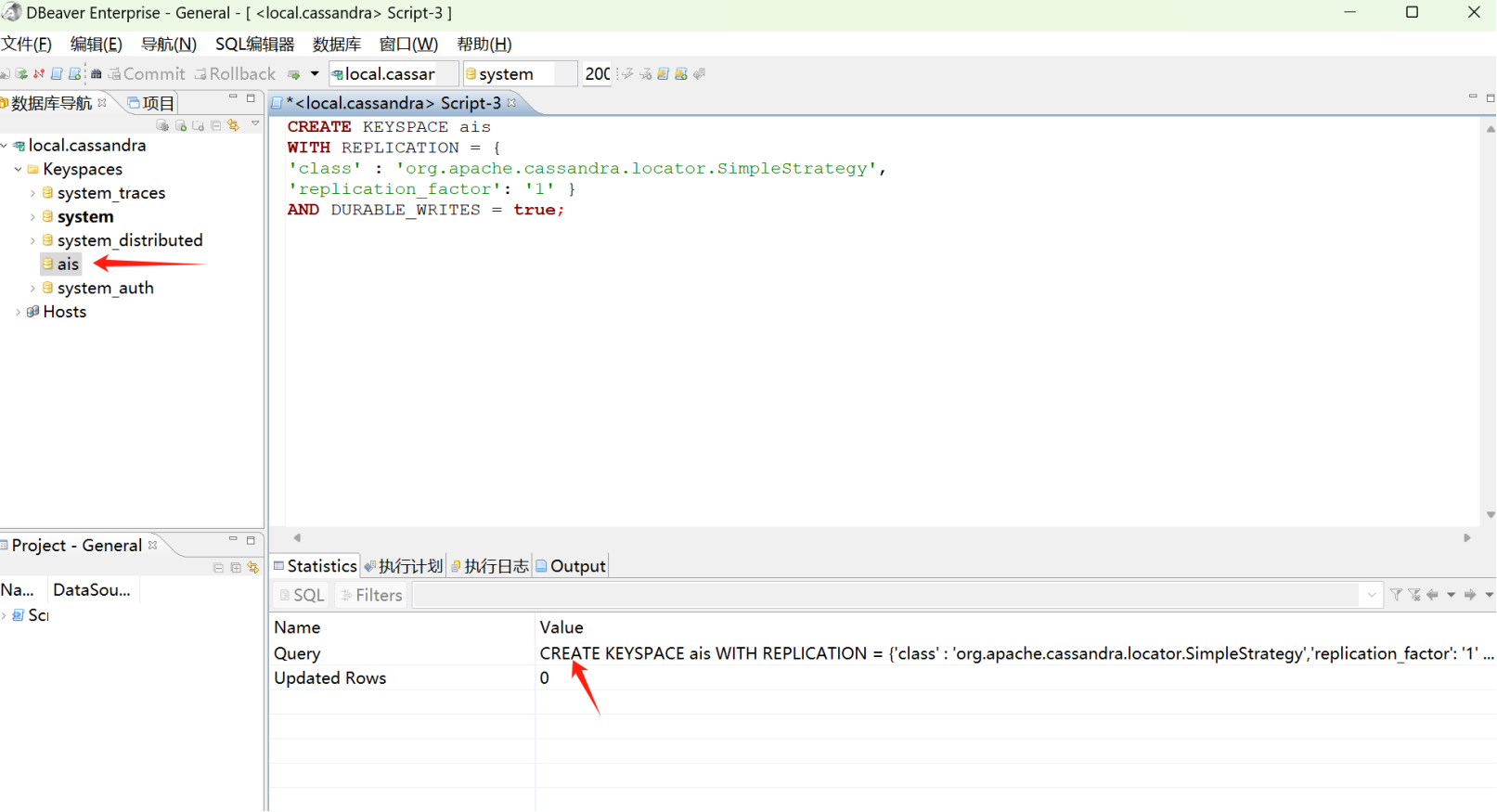The height and width of the screenshot is (812, 1497).
Task: Open the navigator view menu triangle
Action: pyautogui.click(x=255, y=123)
